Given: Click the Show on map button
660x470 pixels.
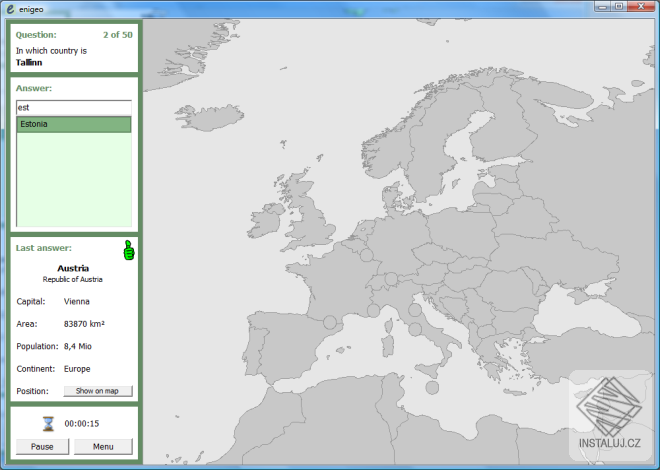Looking at the screenshot, I should (98, 391).
